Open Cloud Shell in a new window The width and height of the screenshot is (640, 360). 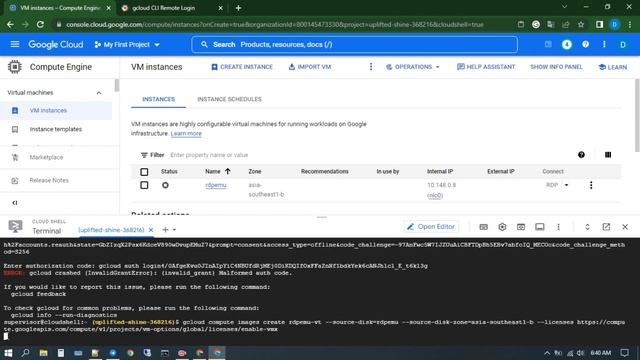[606, 227]
